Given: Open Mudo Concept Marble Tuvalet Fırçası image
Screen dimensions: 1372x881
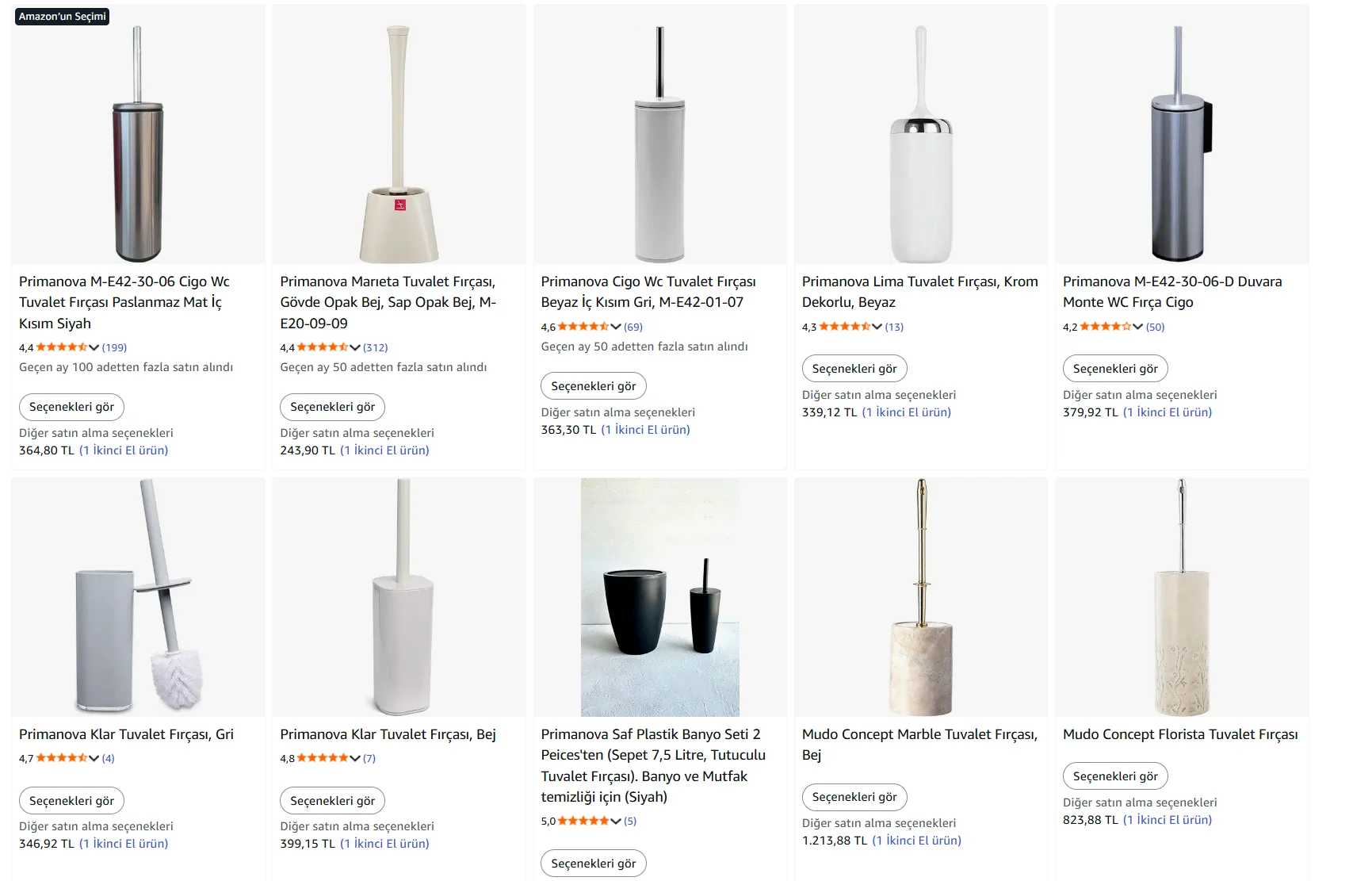Looking at the screenshot, I should (x=920, y=597).
